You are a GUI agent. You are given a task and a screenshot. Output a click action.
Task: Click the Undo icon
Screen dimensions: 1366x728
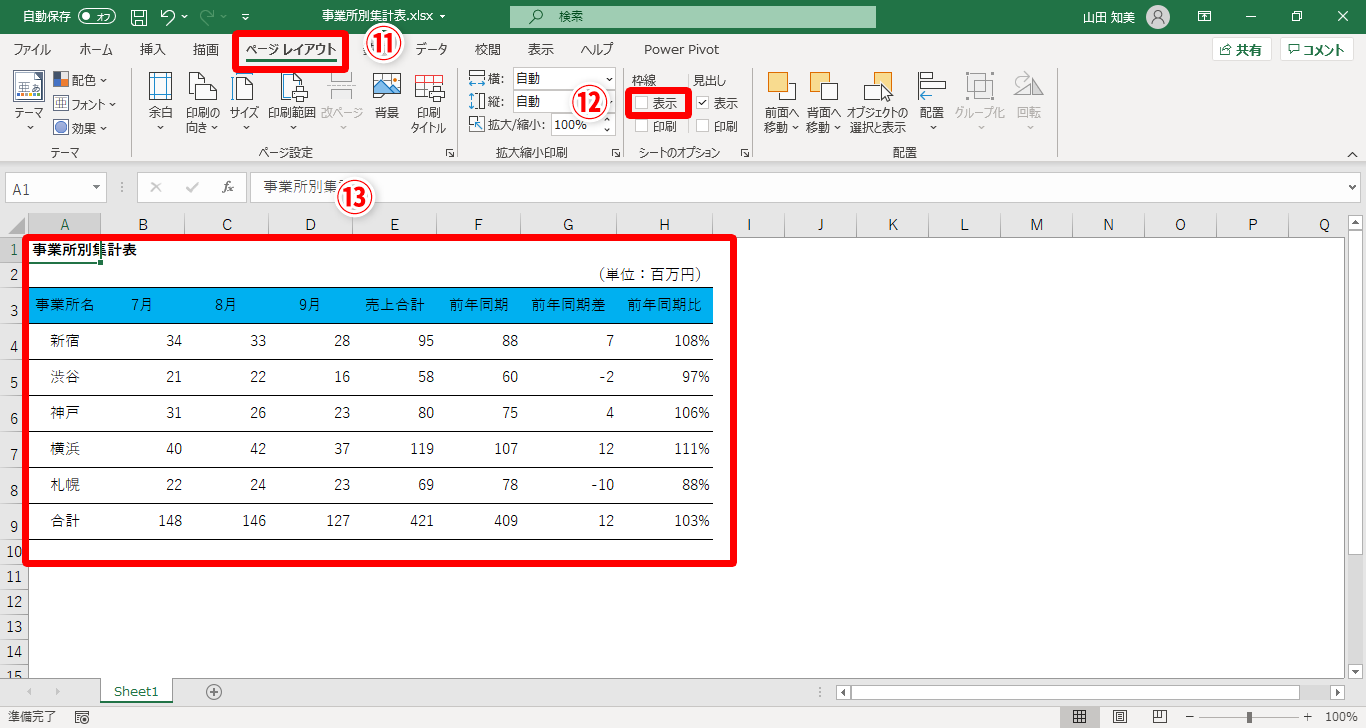tap(168, 16)
